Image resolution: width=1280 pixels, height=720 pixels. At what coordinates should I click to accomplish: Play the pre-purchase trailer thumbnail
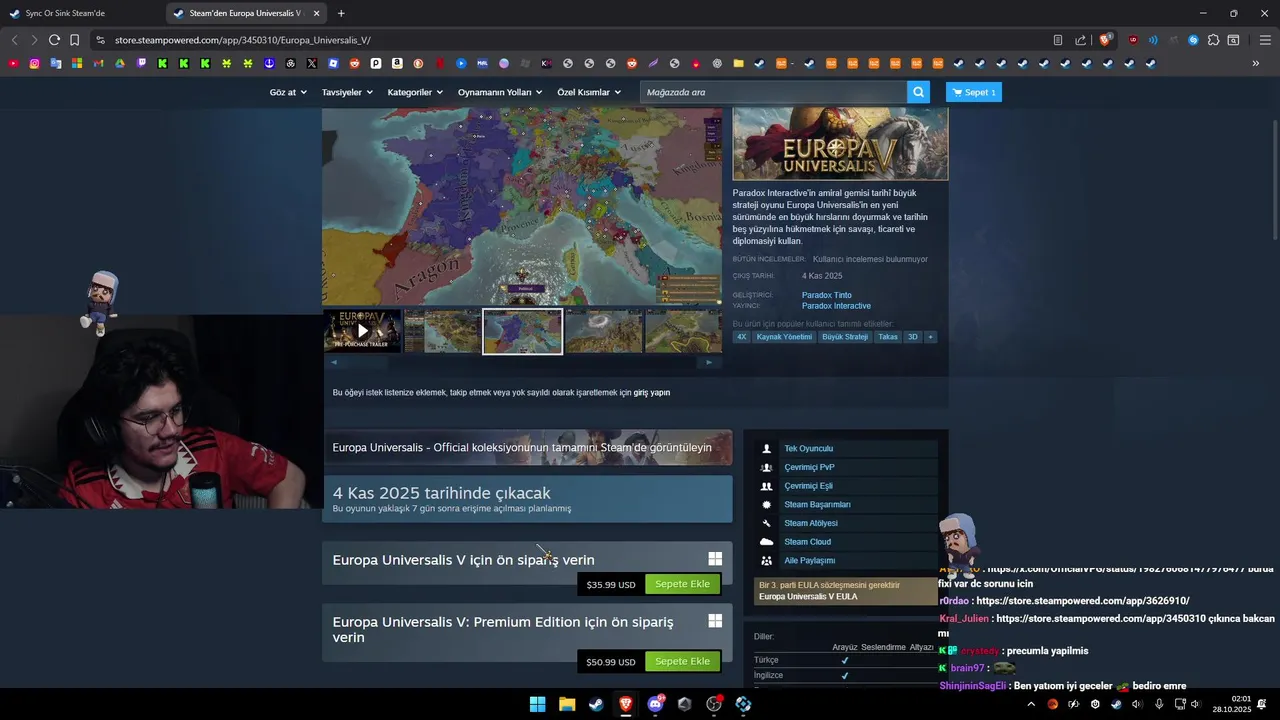pos(362,331)
